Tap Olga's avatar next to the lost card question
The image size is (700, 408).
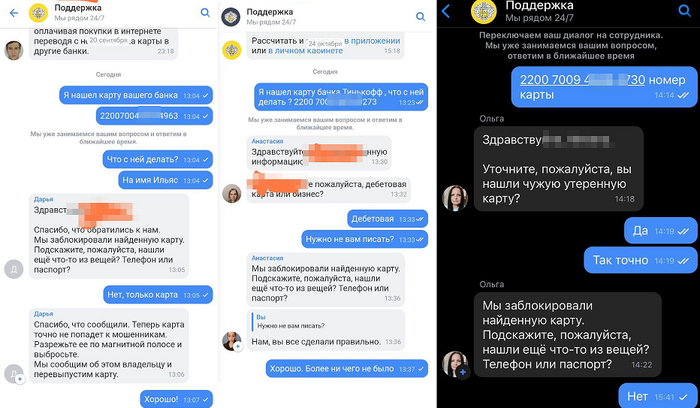coord(455,198)
